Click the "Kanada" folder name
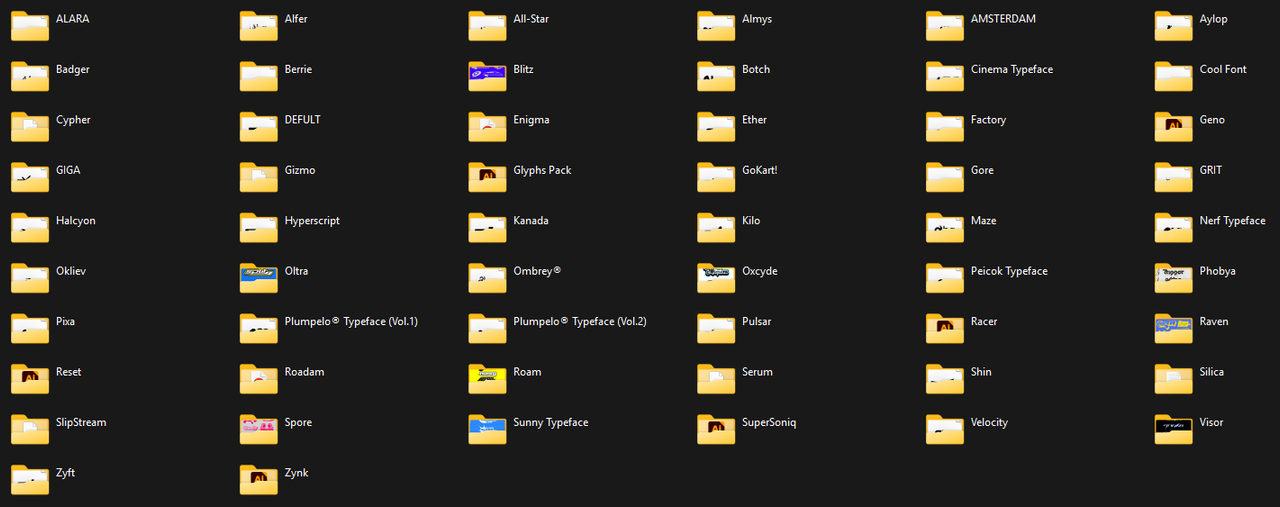Image resolution: width=1280 pixels, height=507 pixels. [531, 221]
